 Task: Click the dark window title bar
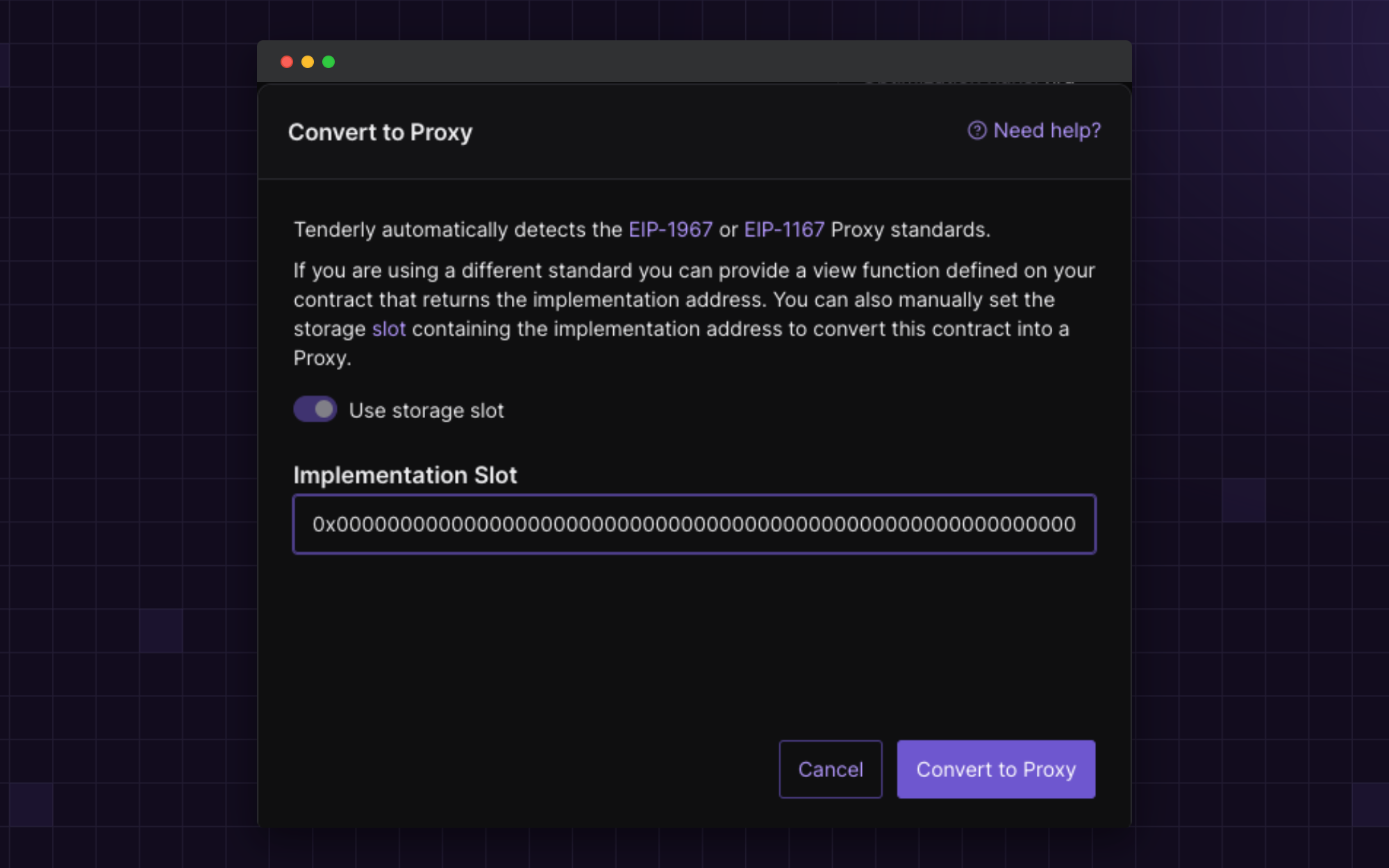point(694,62)
